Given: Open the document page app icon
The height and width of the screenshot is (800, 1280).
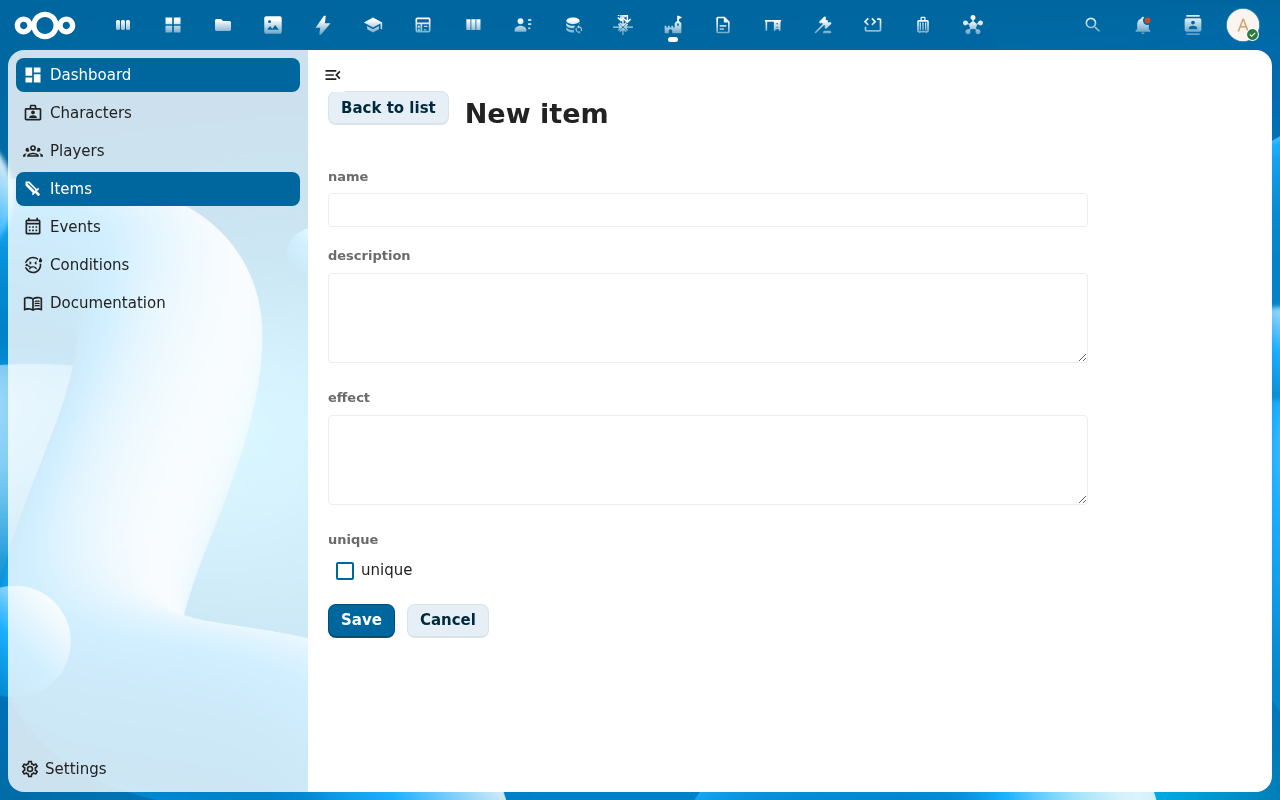Looking at the screenshot, I should [723, 25].
